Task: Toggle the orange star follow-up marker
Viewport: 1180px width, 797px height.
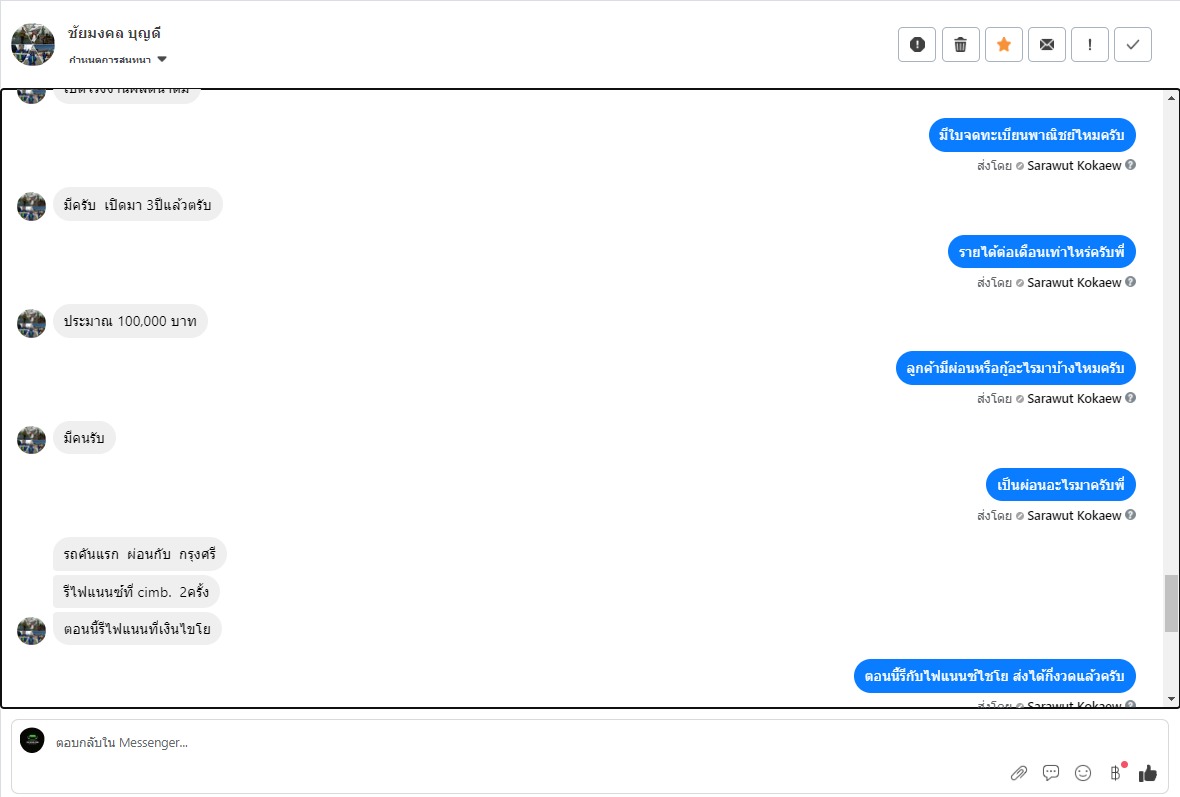Action: pyautogui.click(x=1004, y=44)
